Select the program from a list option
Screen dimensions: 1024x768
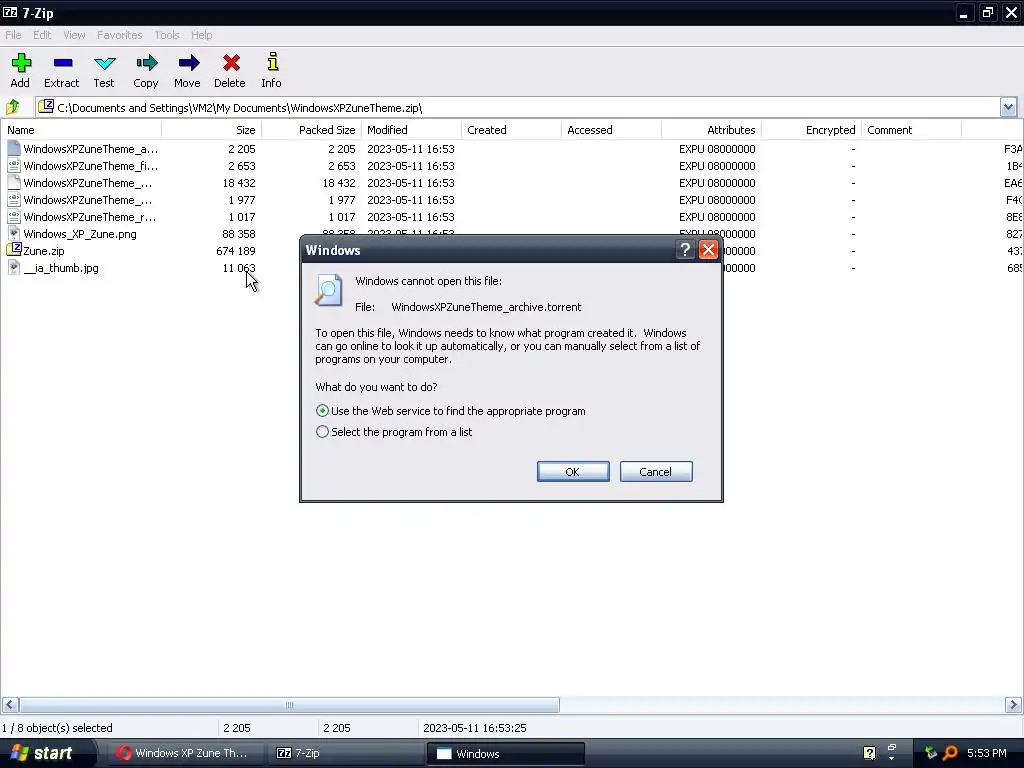(x=322, y=432)
